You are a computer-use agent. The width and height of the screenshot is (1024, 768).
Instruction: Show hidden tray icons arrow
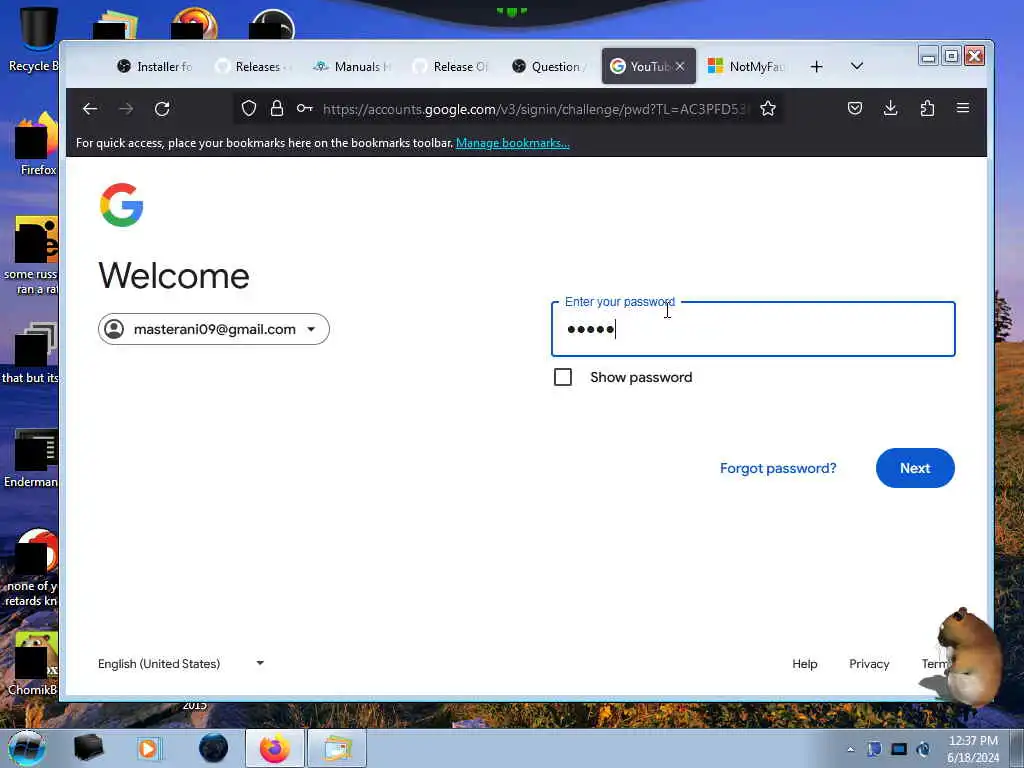point(850,749)
